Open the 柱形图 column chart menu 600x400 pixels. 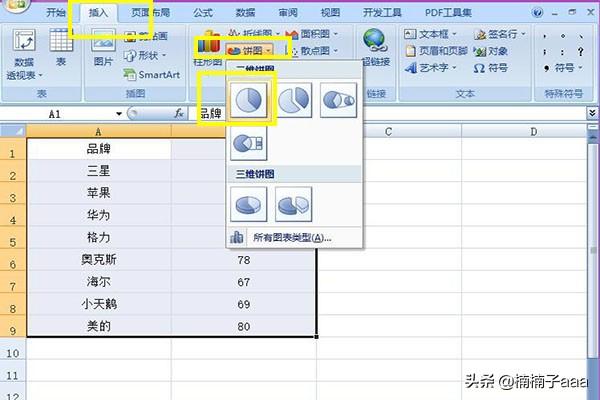click(208, 48)
